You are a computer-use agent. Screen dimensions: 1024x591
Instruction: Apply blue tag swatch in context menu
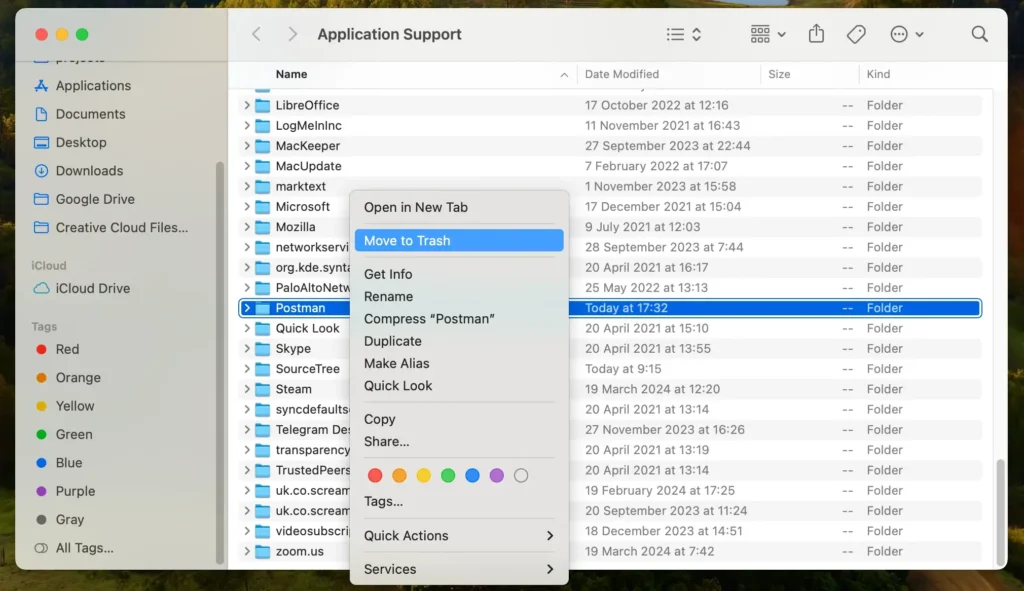pos(472,475)
